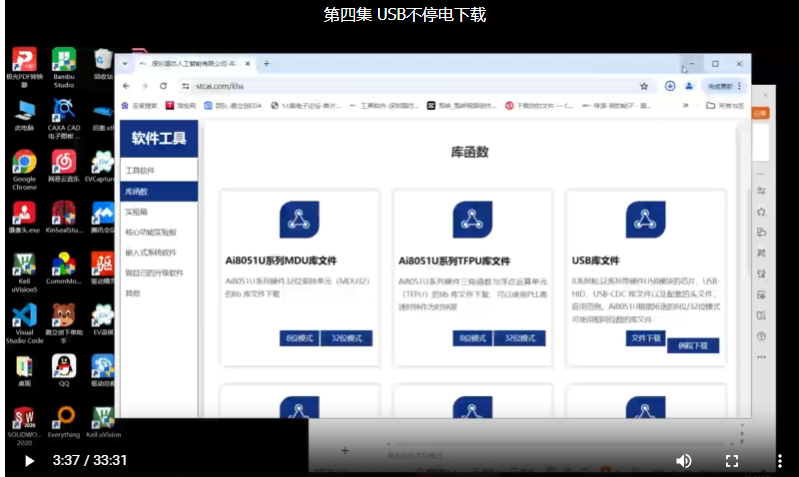Open 网易云音乐 desktop shortcut
Image resolution: width=799 pixels, height=477 pixels.
[64, 166]
